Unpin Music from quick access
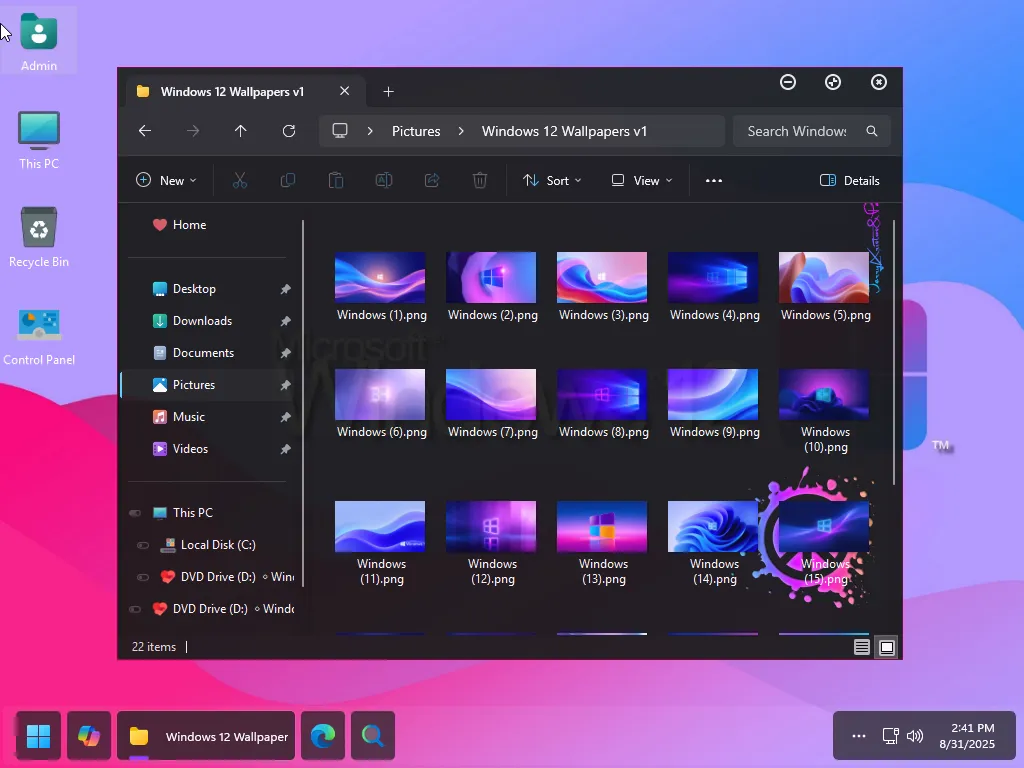Viewport: 1024px width, 768px height. [285, 417]
